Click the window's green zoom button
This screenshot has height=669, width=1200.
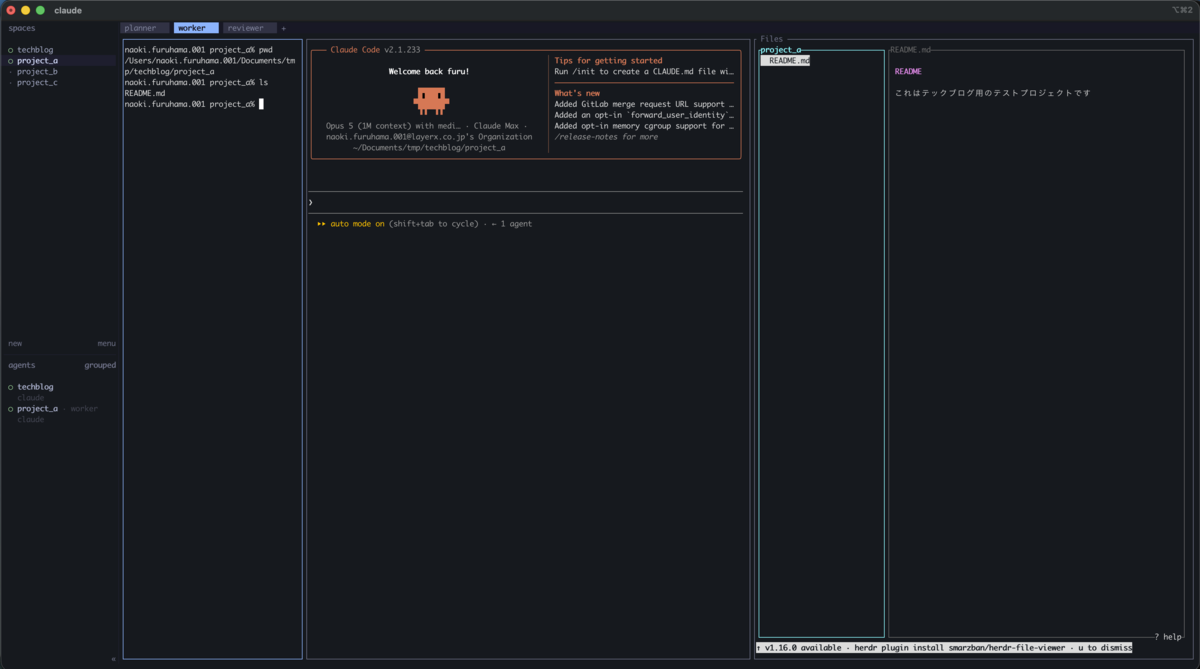(x=40, y=10)
